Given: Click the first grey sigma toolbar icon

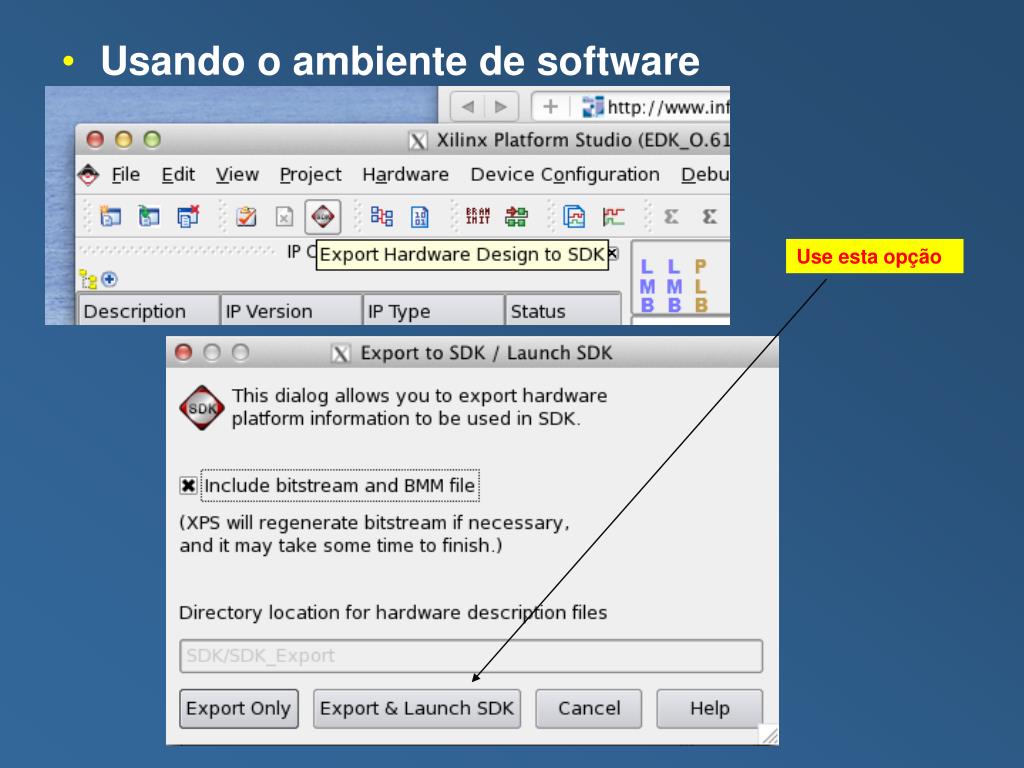Looking at the screenshot, I should pyautogui.click(x=671, y=216).
